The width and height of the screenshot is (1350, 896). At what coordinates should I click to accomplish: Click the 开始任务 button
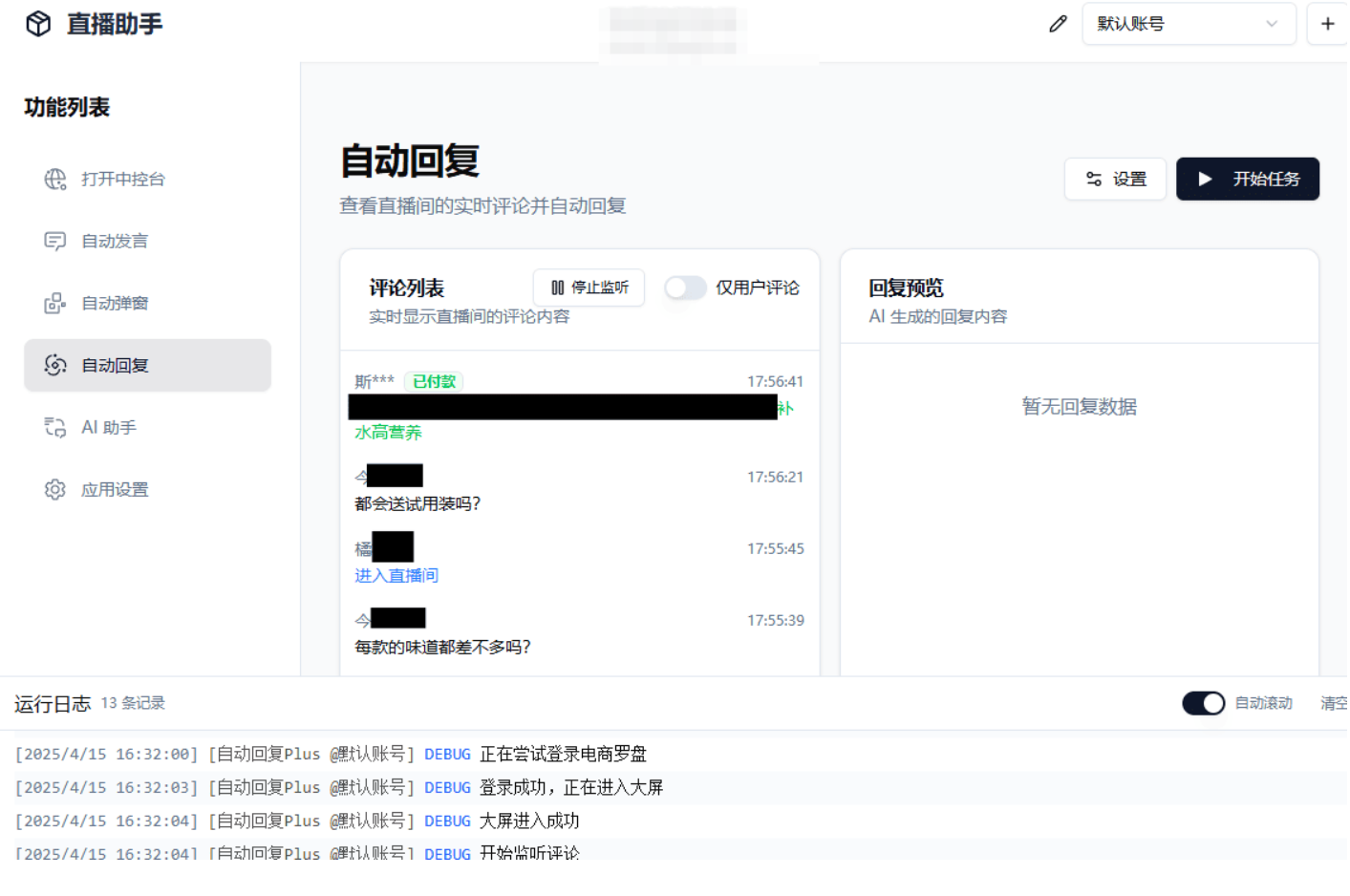pos(1247,180)
